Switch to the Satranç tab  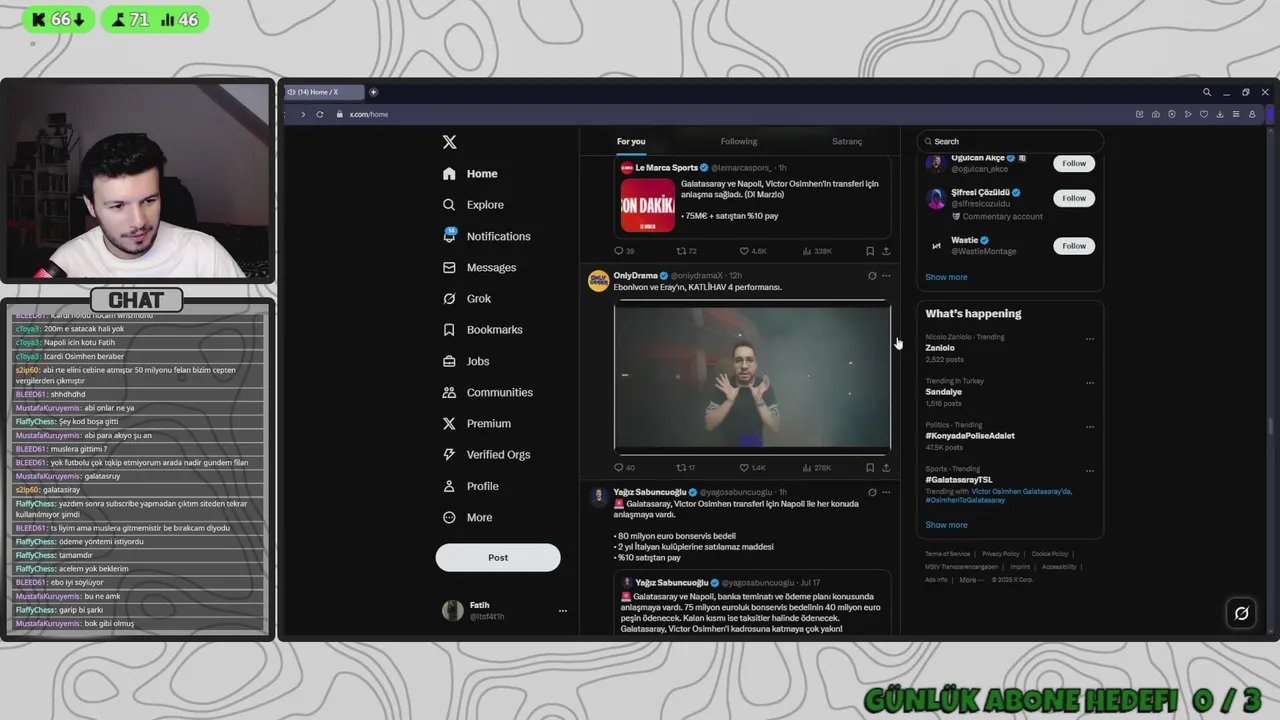pyautogui.click(x=847, y=141)
